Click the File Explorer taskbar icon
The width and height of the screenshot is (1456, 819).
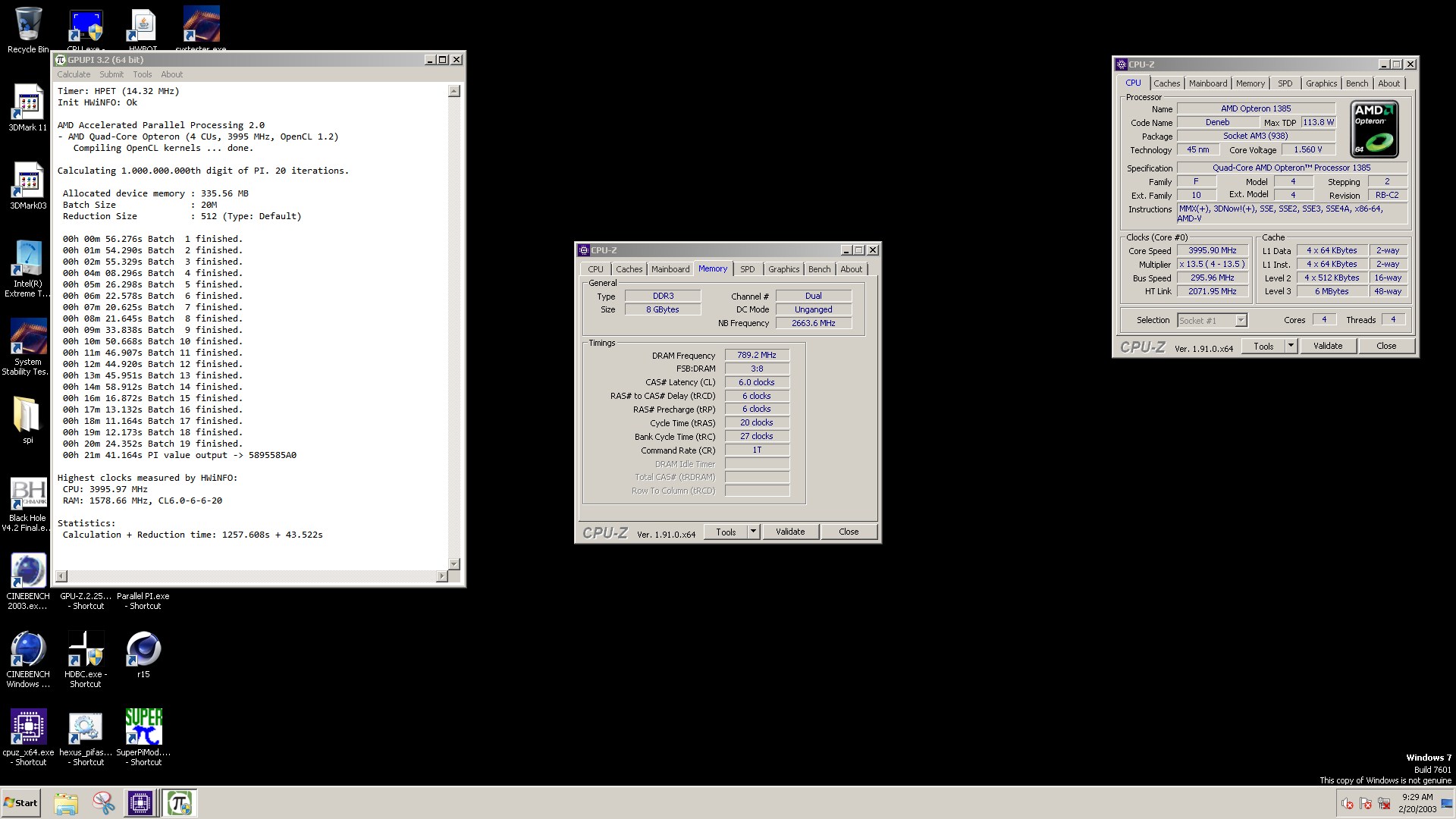point(66,803)
